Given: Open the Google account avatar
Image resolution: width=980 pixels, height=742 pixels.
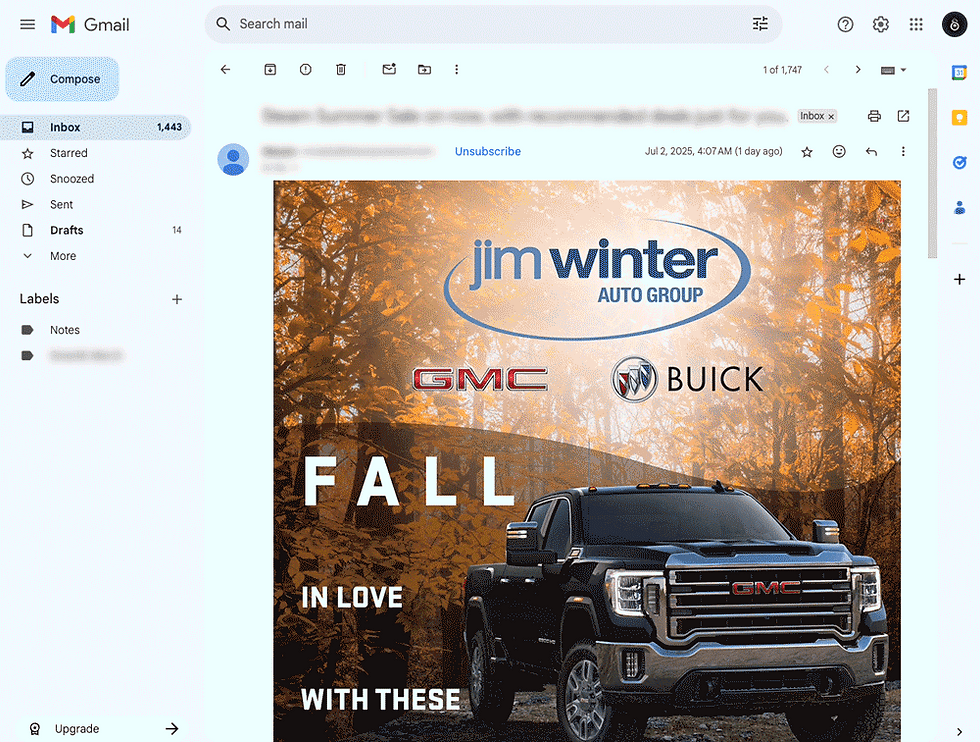Looking at the screenshot, I should pyautogui.click(x=954, y=24).
